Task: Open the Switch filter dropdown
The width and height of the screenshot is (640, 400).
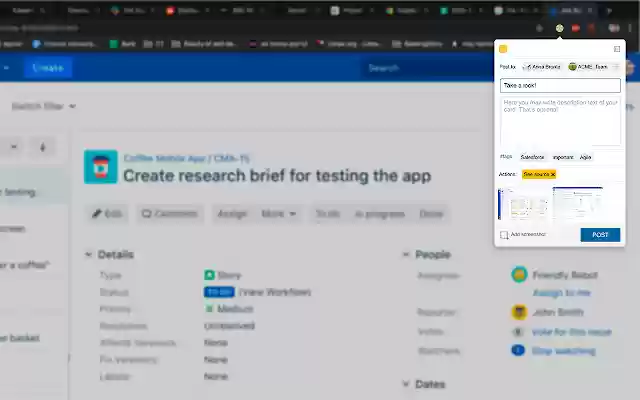Action: pos(43,107)
